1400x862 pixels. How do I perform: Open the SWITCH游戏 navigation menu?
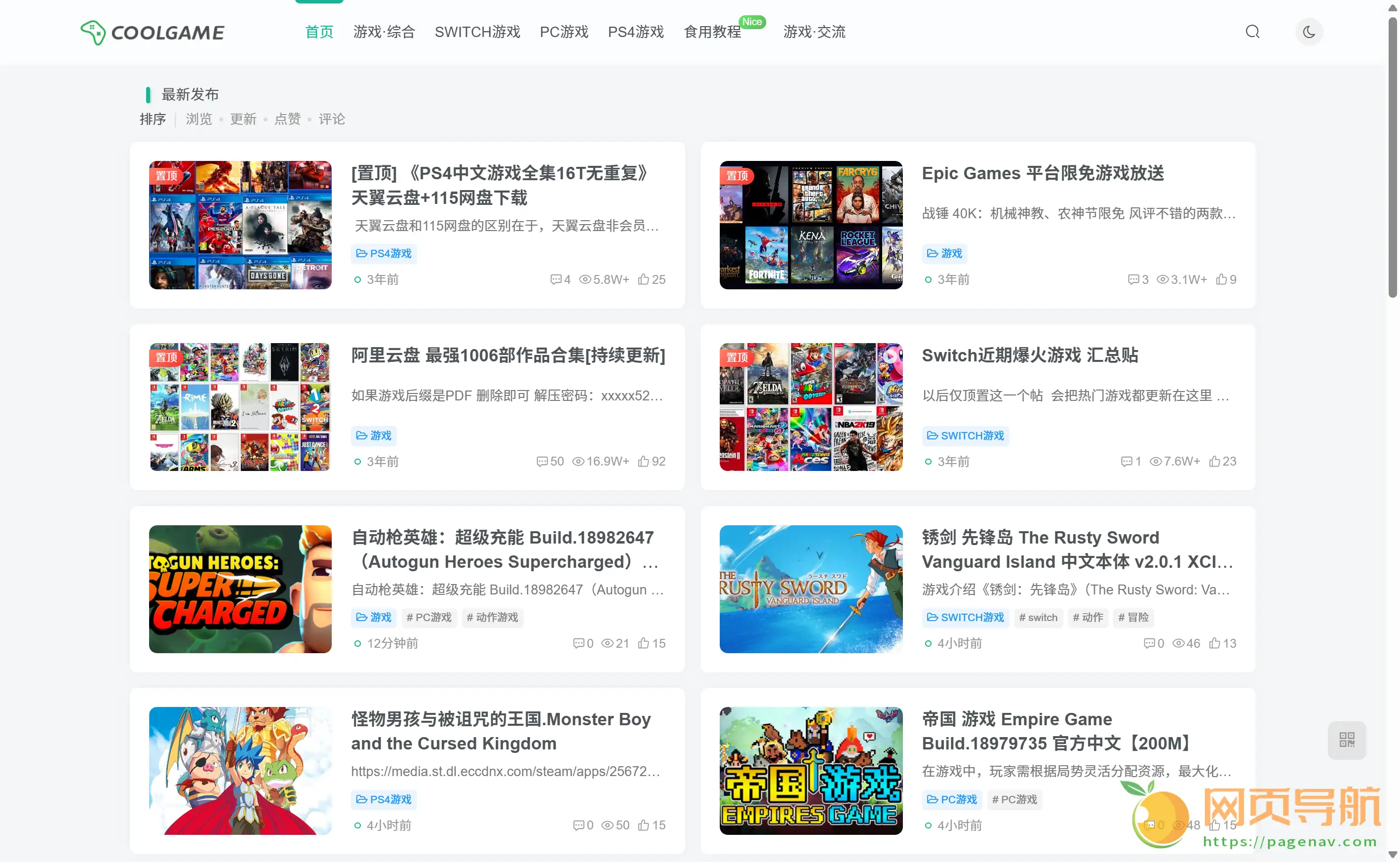click(x=477, y=32)
